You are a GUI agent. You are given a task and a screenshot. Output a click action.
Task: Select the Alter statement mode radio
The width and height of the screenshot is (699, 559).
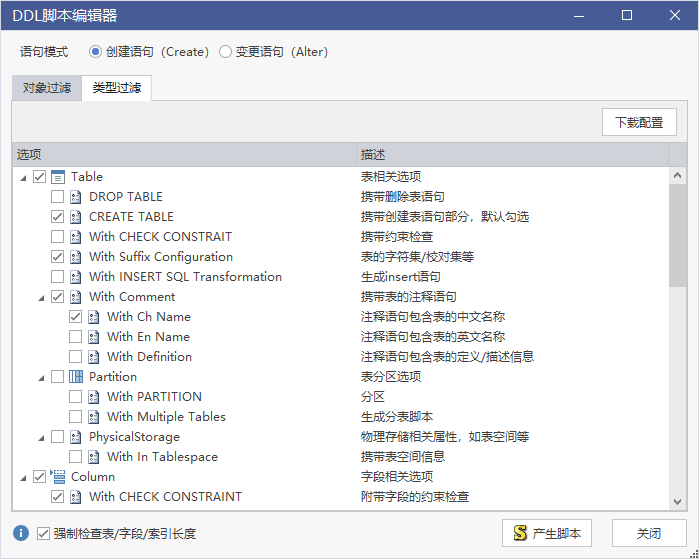pos(225,52)
